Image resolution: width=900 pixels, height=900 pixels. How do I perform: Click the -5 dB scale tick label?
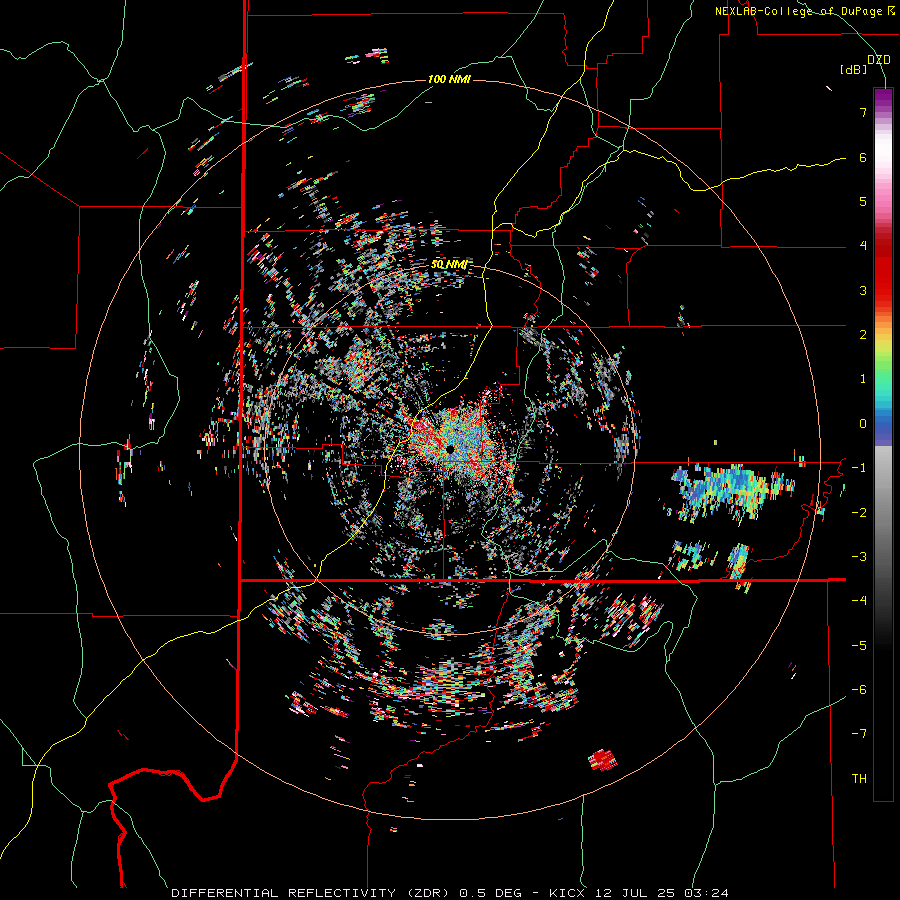859,646
